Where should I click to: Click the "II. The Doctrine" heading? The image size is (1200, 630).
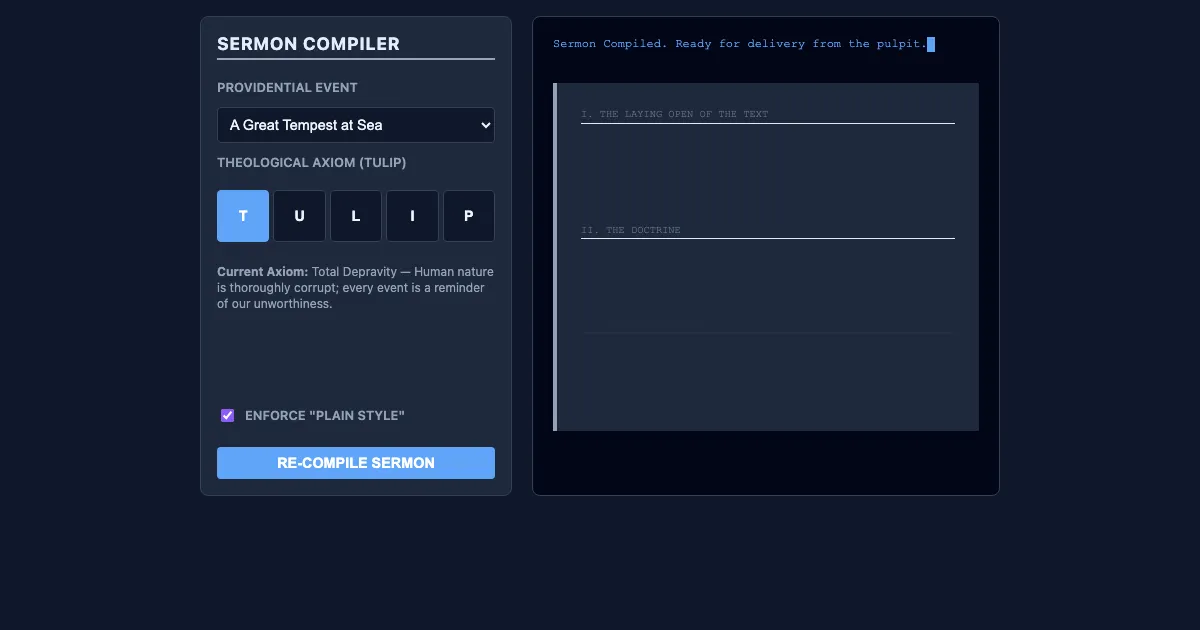pos(631,230)
